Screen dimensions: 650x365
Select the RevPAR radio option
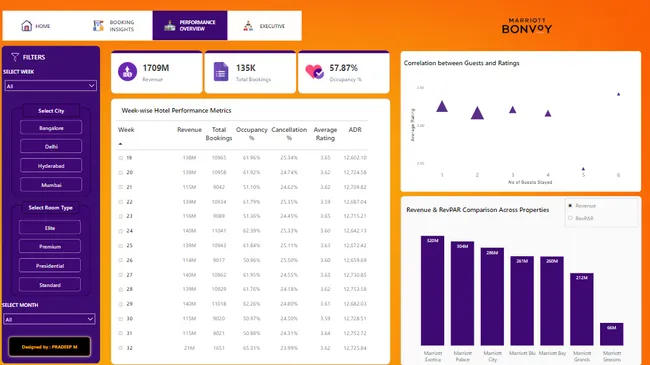click(x=570, y=218)
